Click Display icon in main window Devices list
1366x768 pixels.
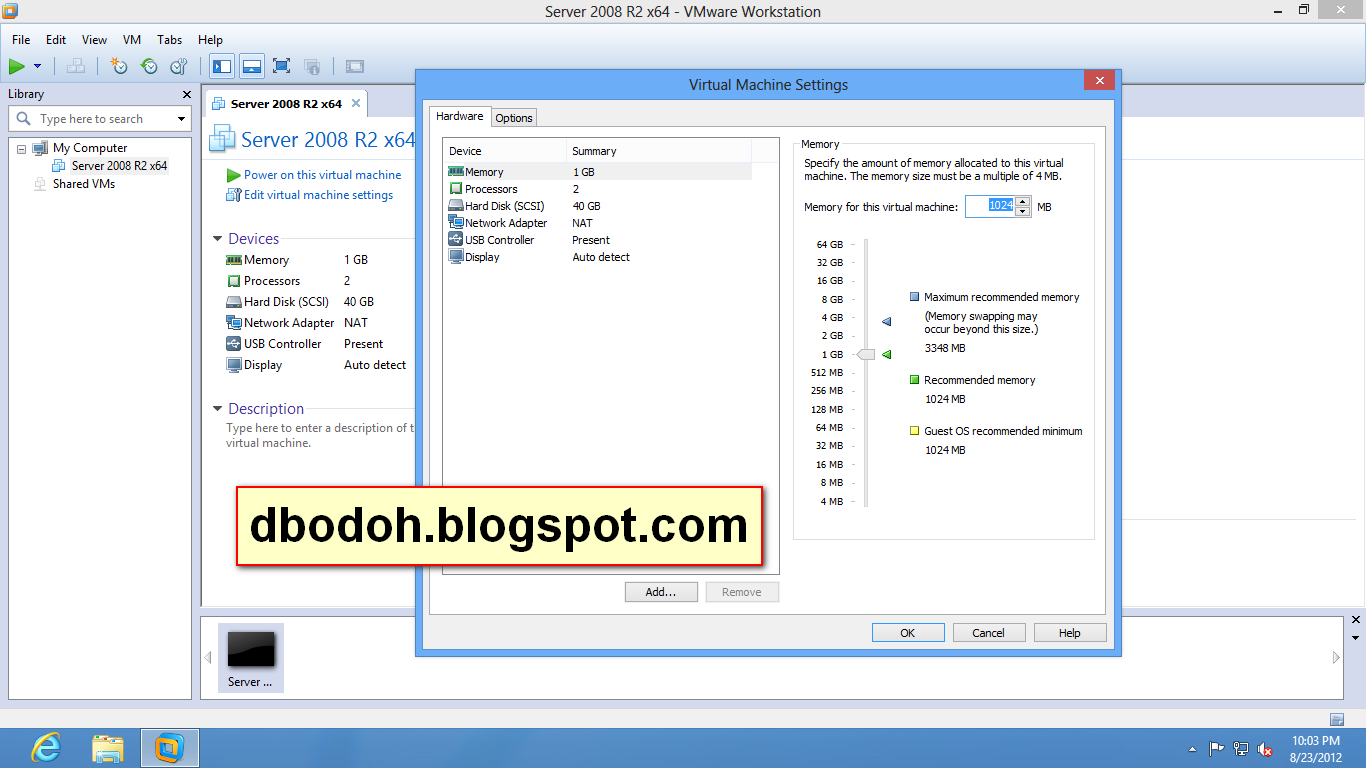(234, 365)
